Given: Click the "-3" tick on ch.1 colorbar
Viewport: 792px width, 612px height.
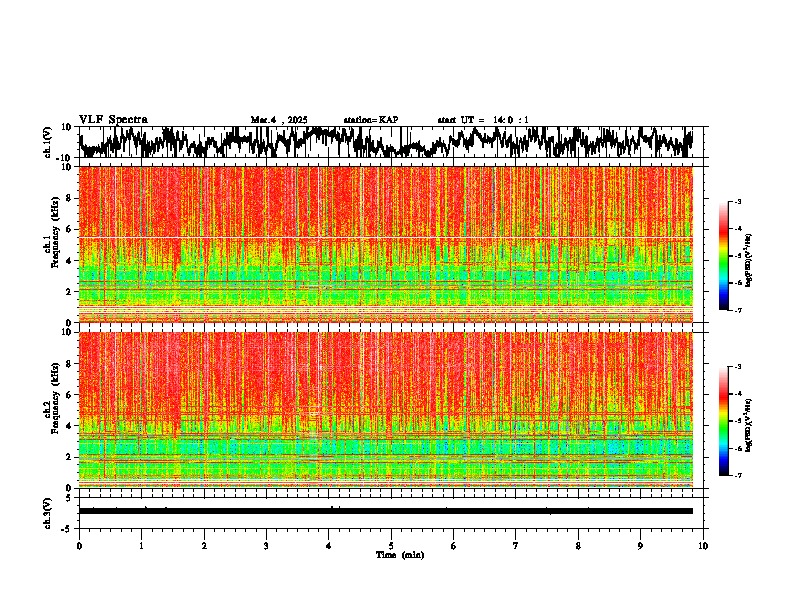Looking at the screenshot, I should tap(738, 201).
